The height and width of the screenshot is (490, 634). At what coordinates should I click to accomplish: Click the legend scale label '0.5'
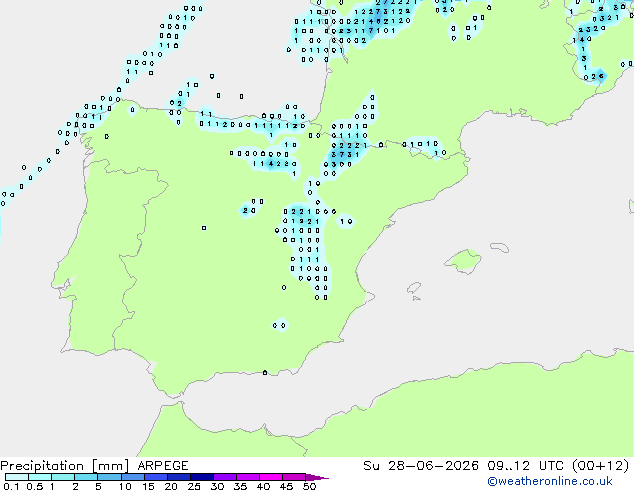tap(35, 486)
